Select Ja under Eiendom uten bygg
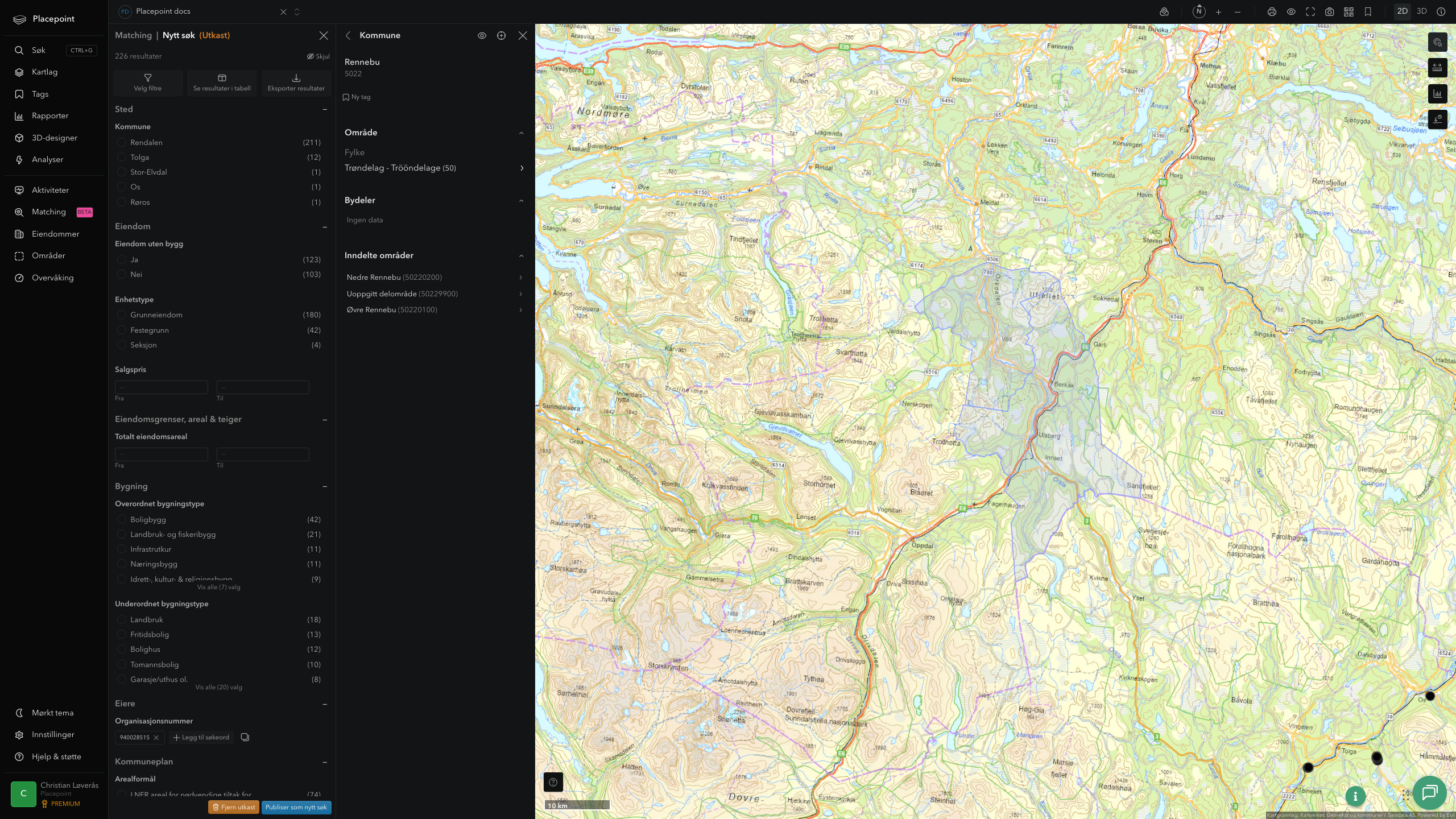1456x819 pixels. [122, 259]
